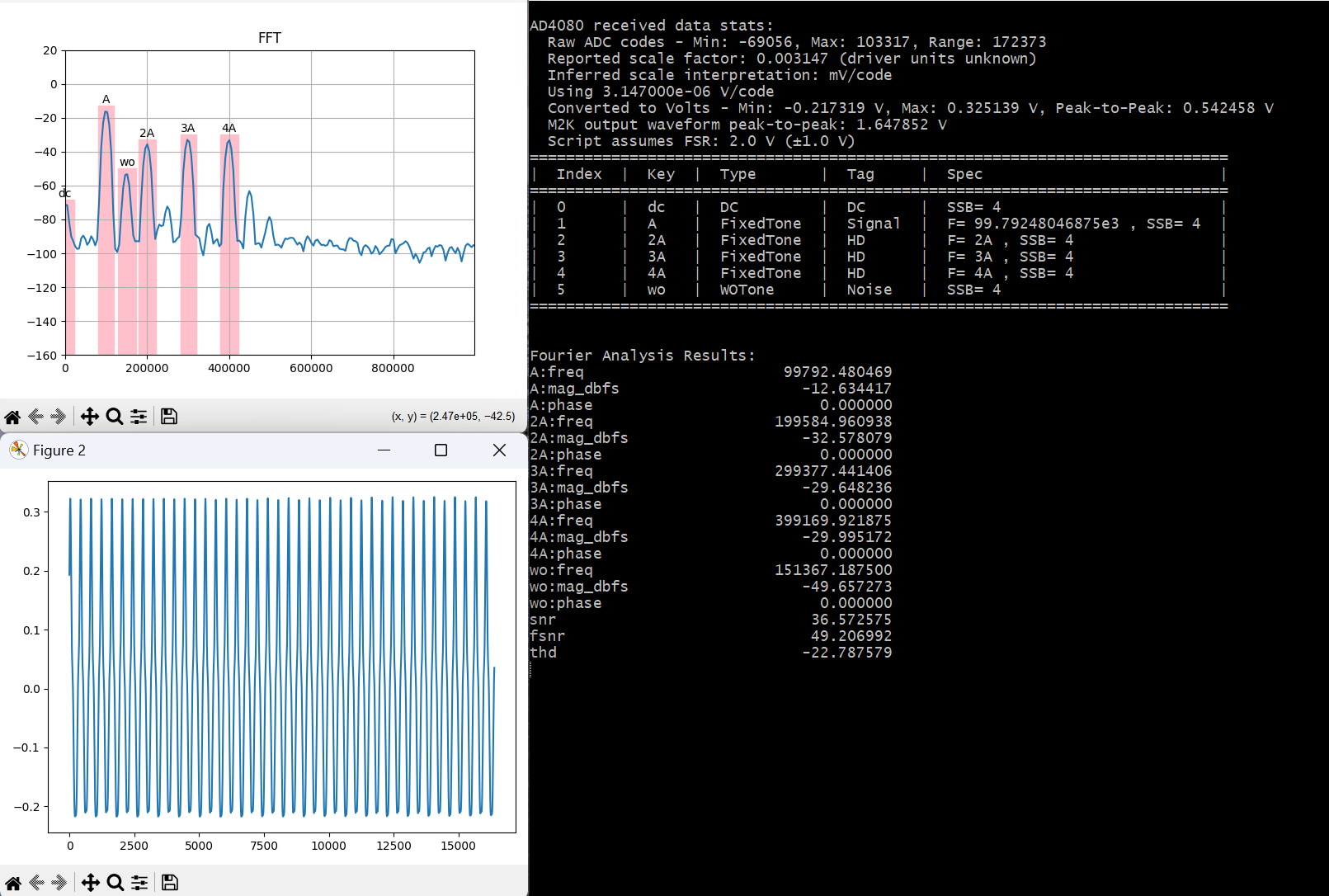Click the A:freq value 99792.480469

(x=837, y=372)
